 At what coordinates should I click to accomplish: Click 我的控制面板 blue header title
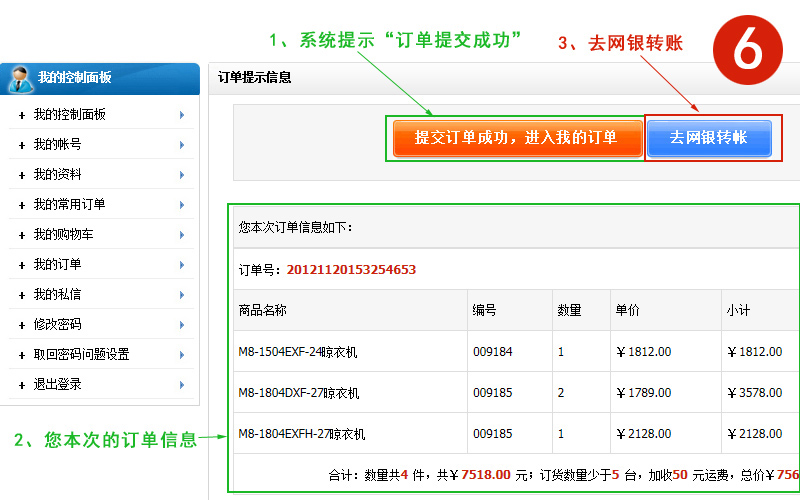(x=74, y=78)
